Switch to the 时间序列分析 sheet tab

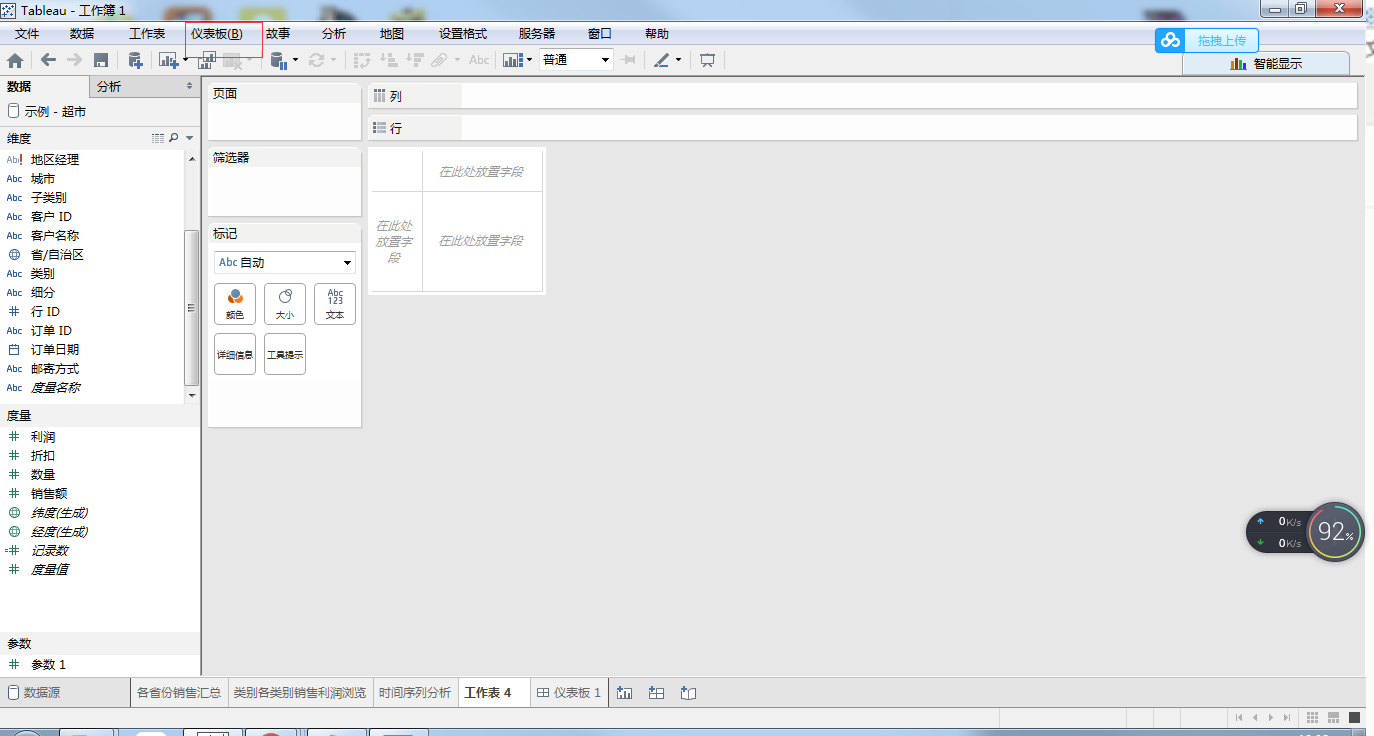[415, 692]
